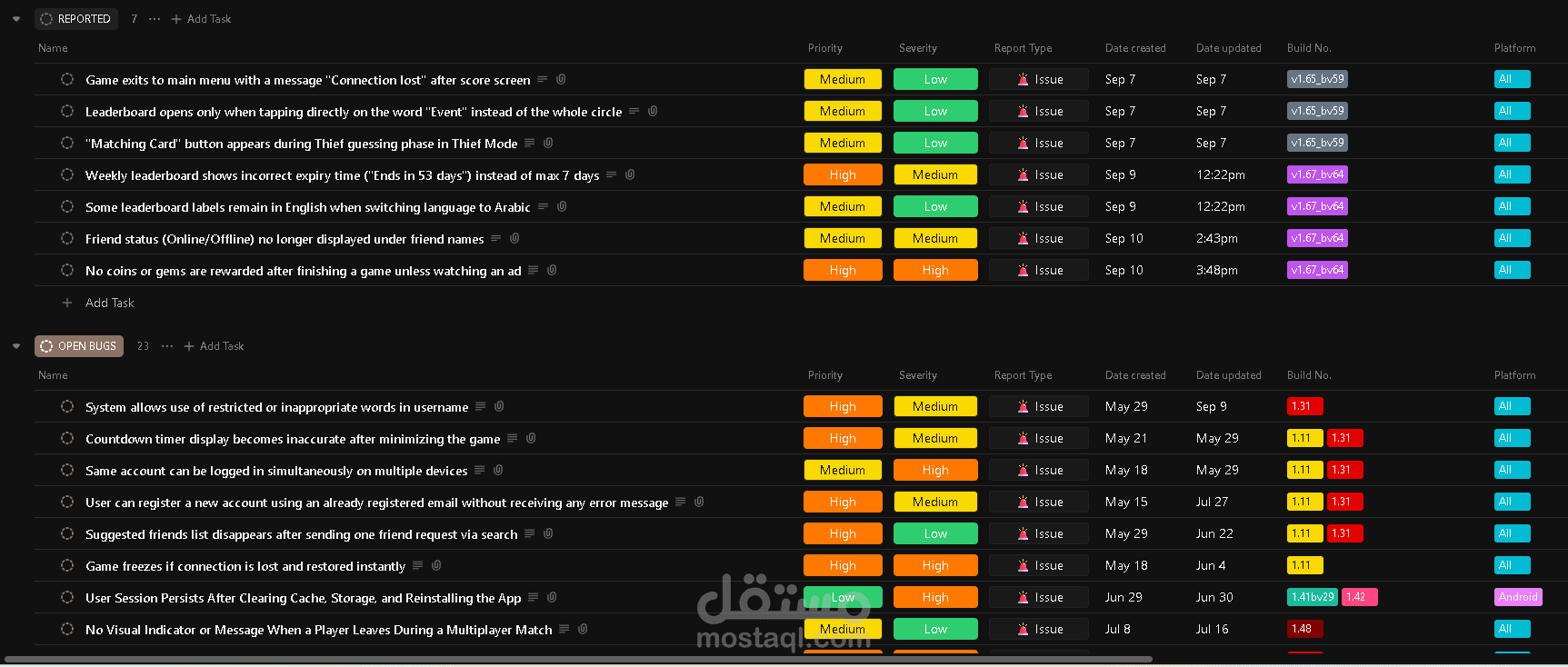This screenshot has width=1568, height=667.
Task: Click attachment icon on 'Leaderboard opens only when tapping' task
Action: pyautogui.click(x=653, y=111)
